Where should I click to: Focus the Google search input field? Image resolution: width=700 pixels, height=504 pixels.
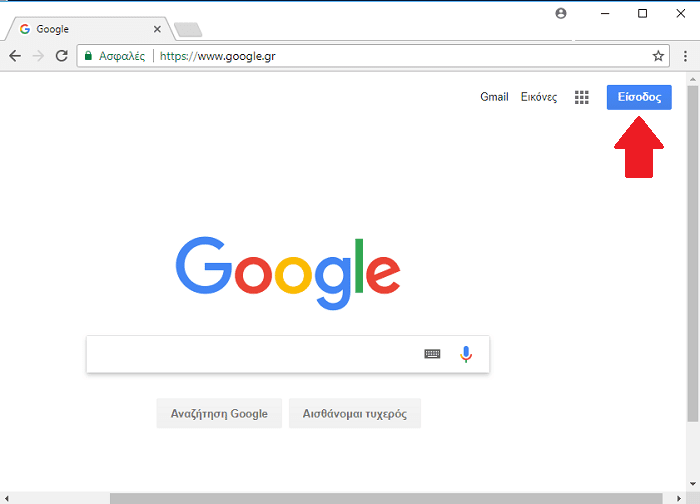coord(254,354)
